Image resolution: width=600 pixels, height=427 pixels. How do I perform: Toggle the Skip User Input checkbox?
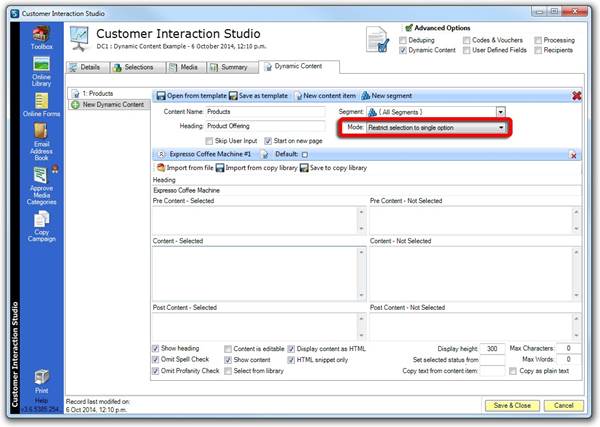tap(209, 141)
